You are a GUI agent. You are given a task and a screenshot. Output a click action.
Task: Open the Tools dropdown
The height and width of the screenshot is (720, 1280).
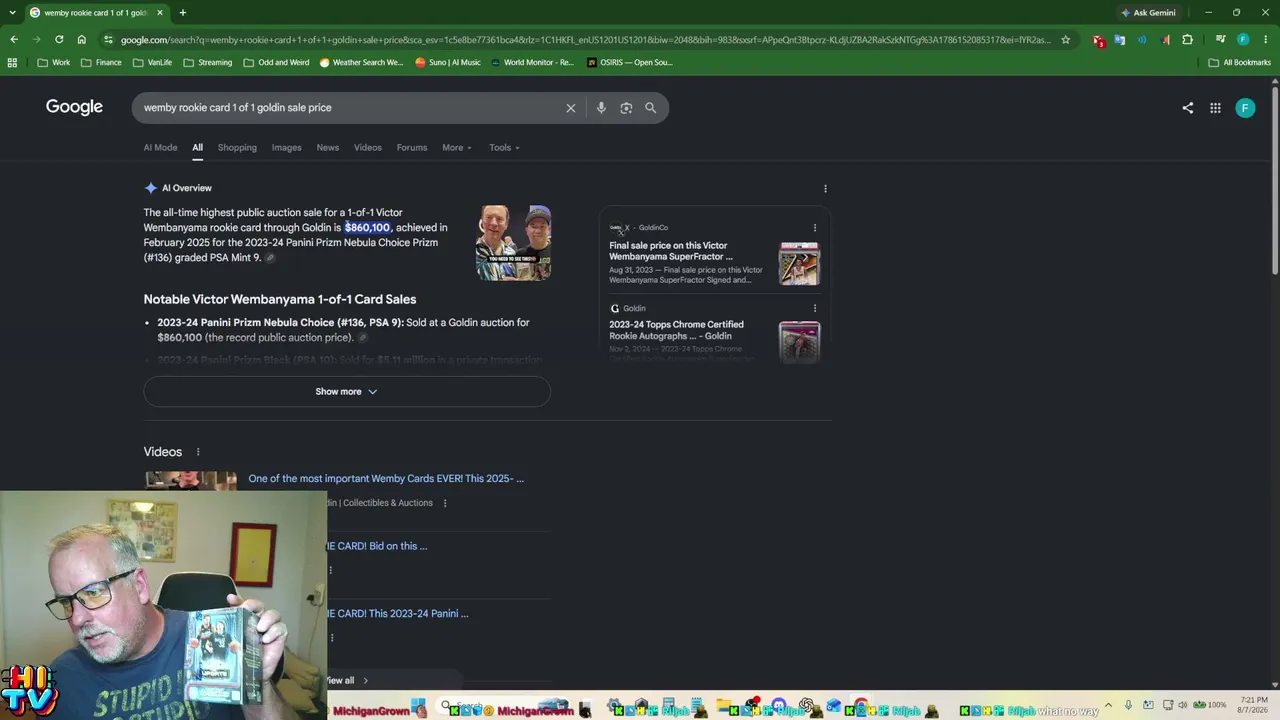point(504,148)
